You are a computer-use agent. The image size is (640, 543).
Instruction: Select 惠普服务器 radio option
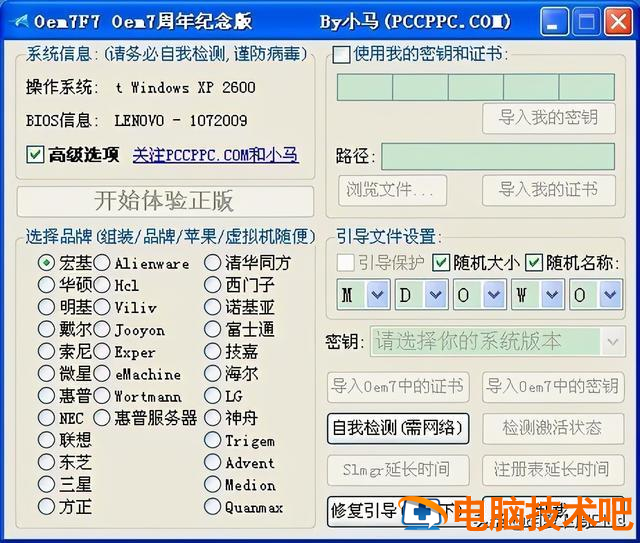pyautogui.click(x=102, y=417)
